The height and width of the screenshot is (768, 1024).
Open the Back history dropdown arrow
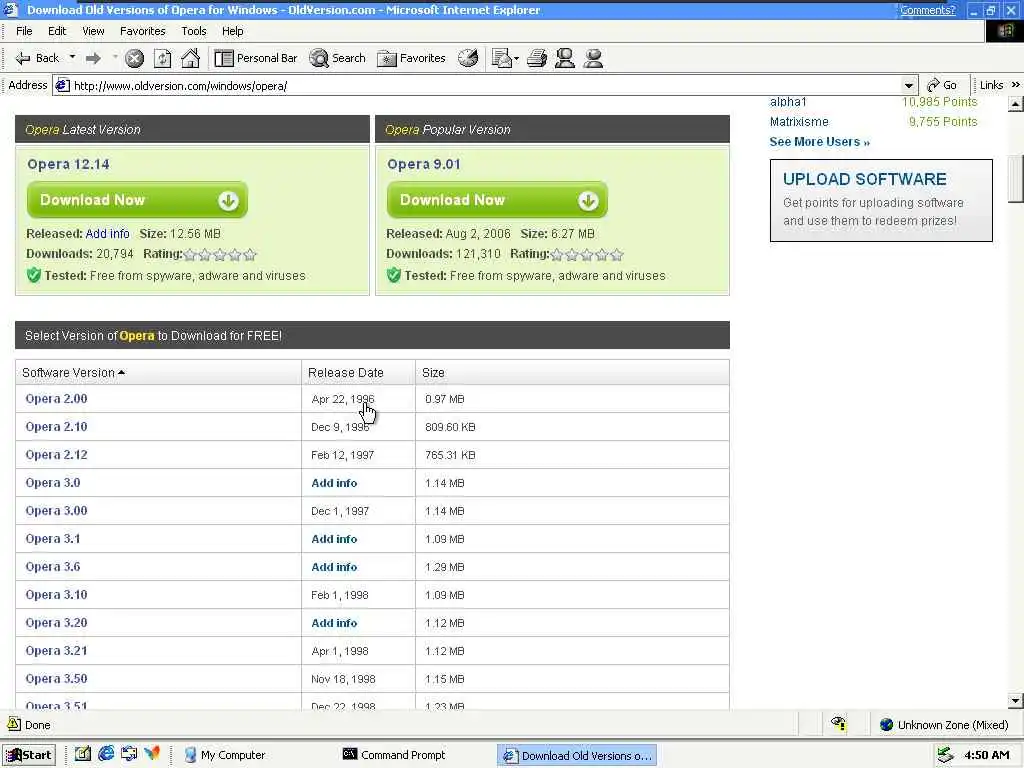pyautogui.click(x=72, y=57)
